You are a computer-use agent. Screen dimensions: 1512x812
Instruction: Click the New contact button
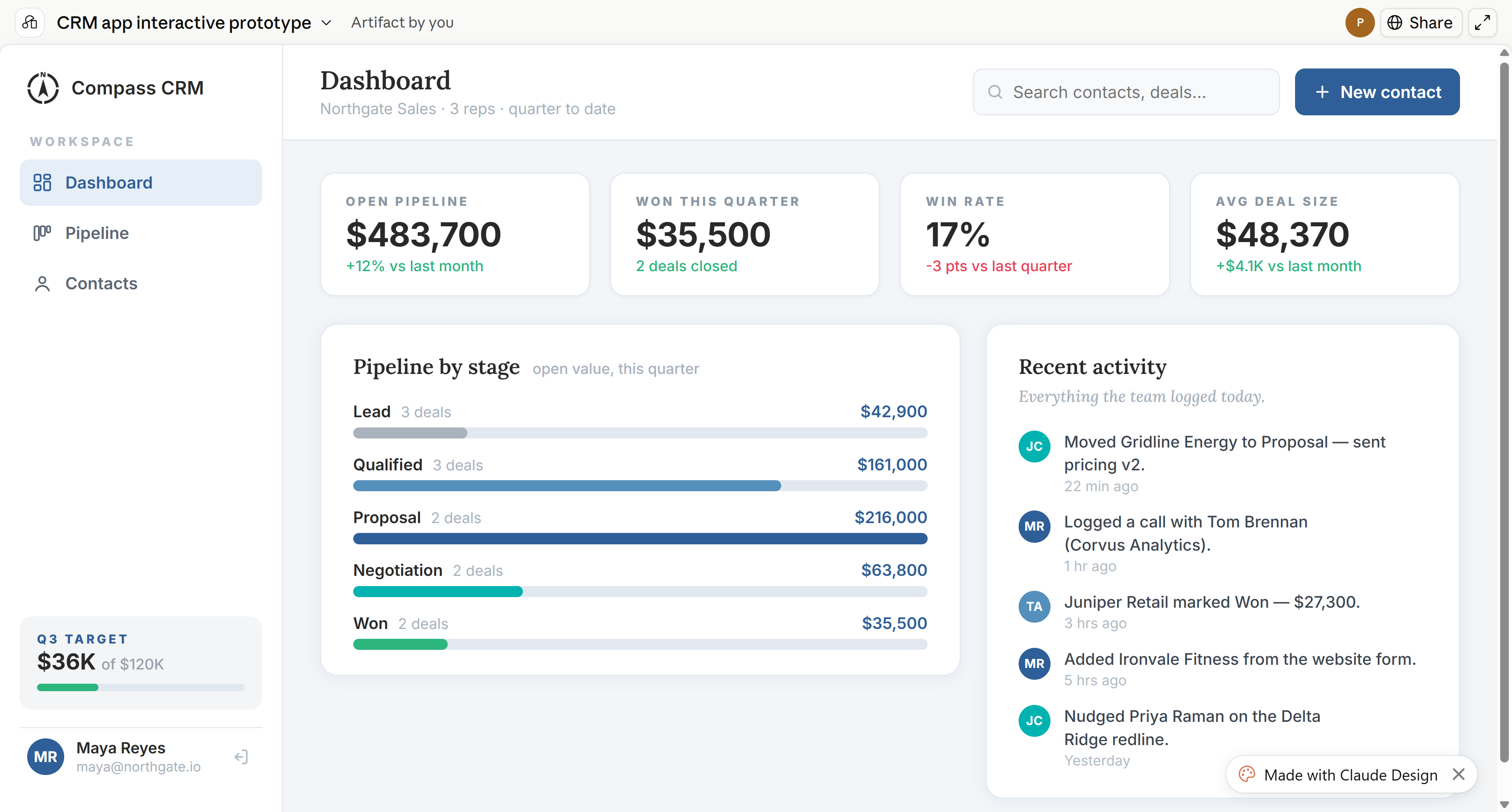(1377, 92)
